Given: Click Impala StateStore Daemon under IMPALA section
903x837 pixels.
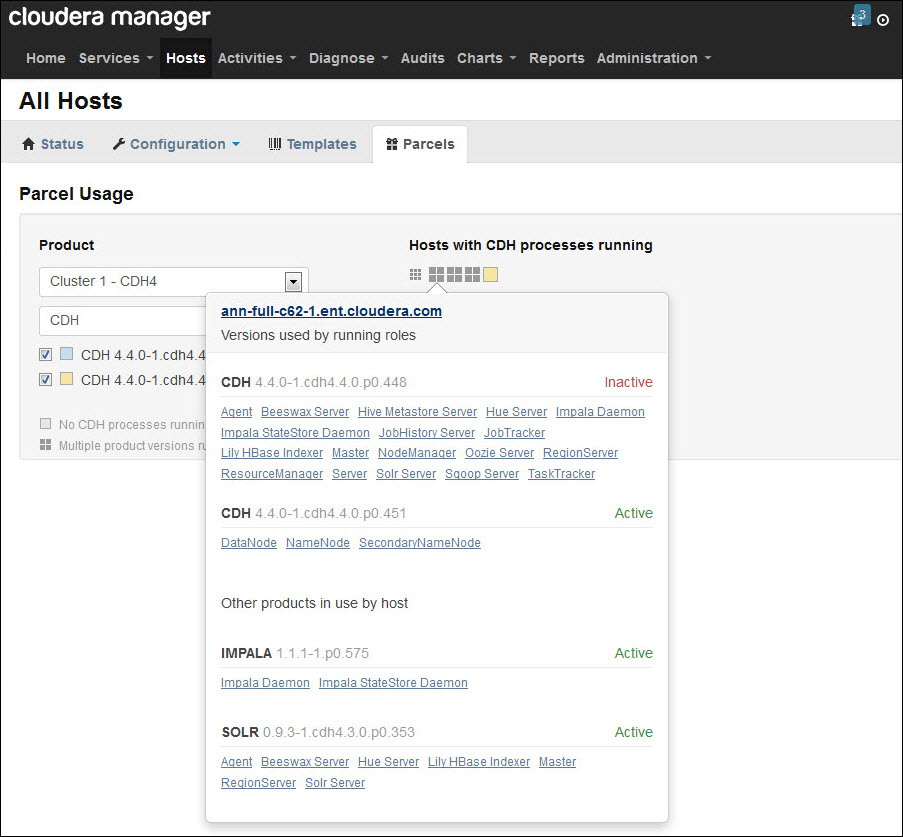Looking at the screenshot, I should [x=393, y=683].
